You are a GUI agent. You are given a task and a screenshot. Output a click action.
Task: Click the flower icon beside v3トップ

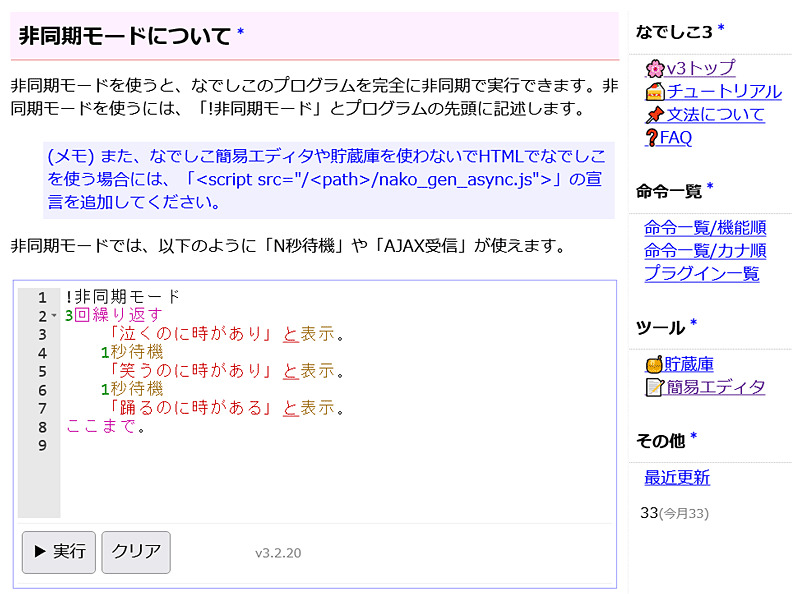tap(657, 67)
